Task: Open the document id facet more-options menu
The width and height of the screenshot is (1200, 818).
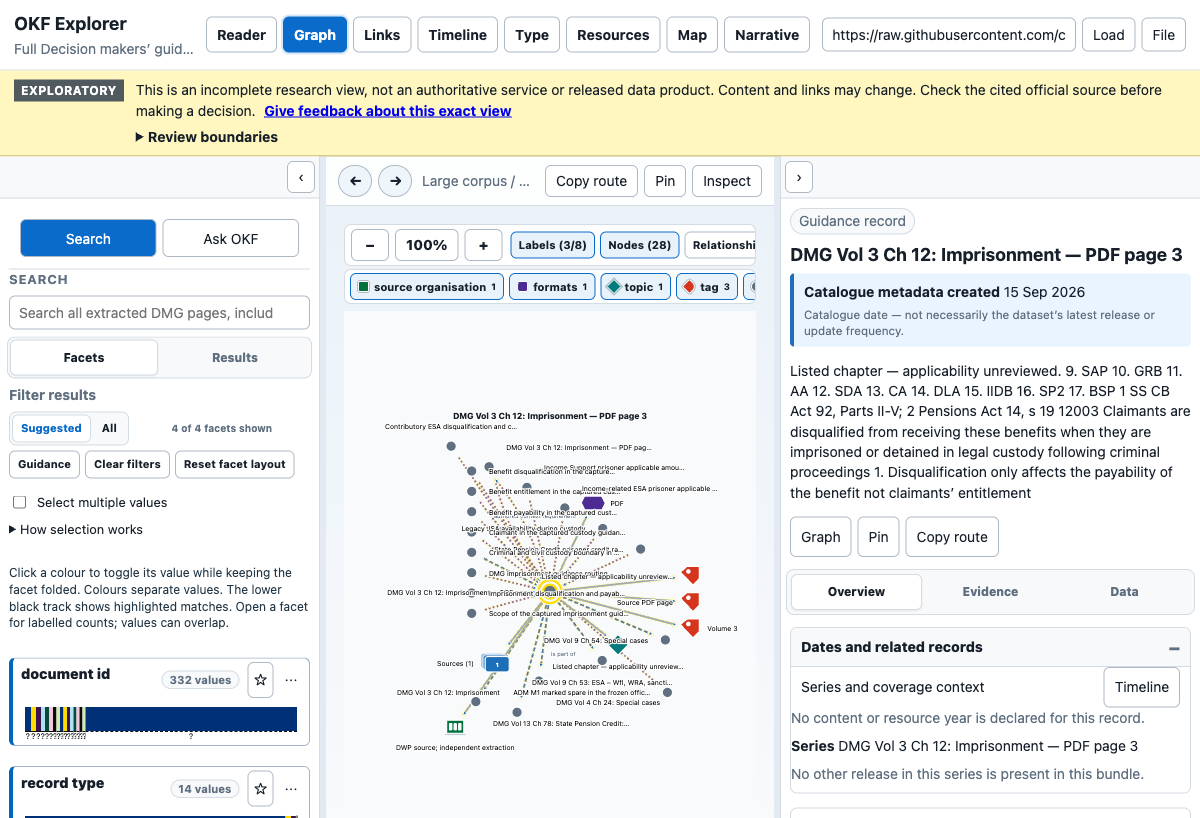Action: click(x=291, y=680)
